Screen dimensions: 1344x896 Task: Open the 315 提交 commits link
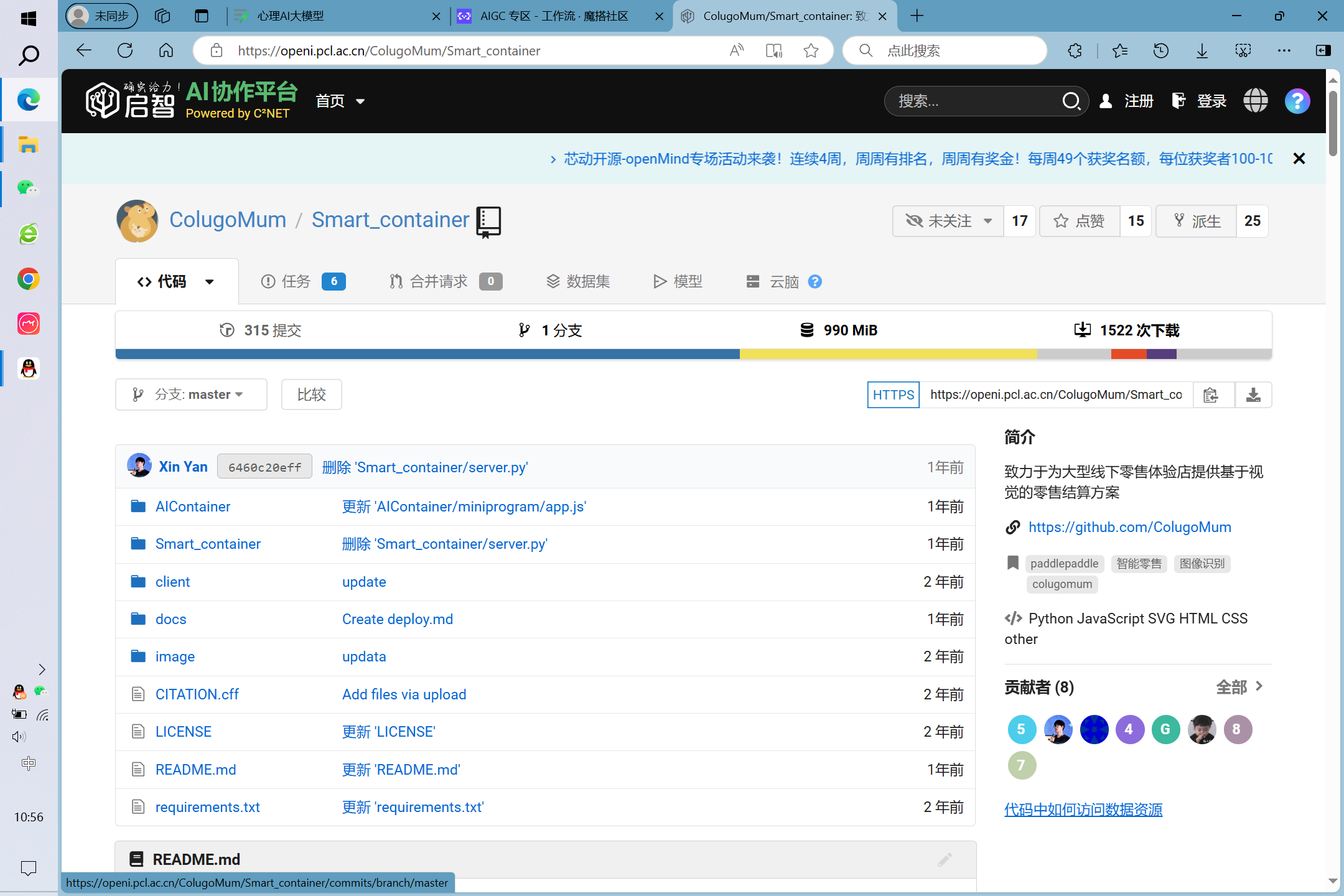pos(261,330)
